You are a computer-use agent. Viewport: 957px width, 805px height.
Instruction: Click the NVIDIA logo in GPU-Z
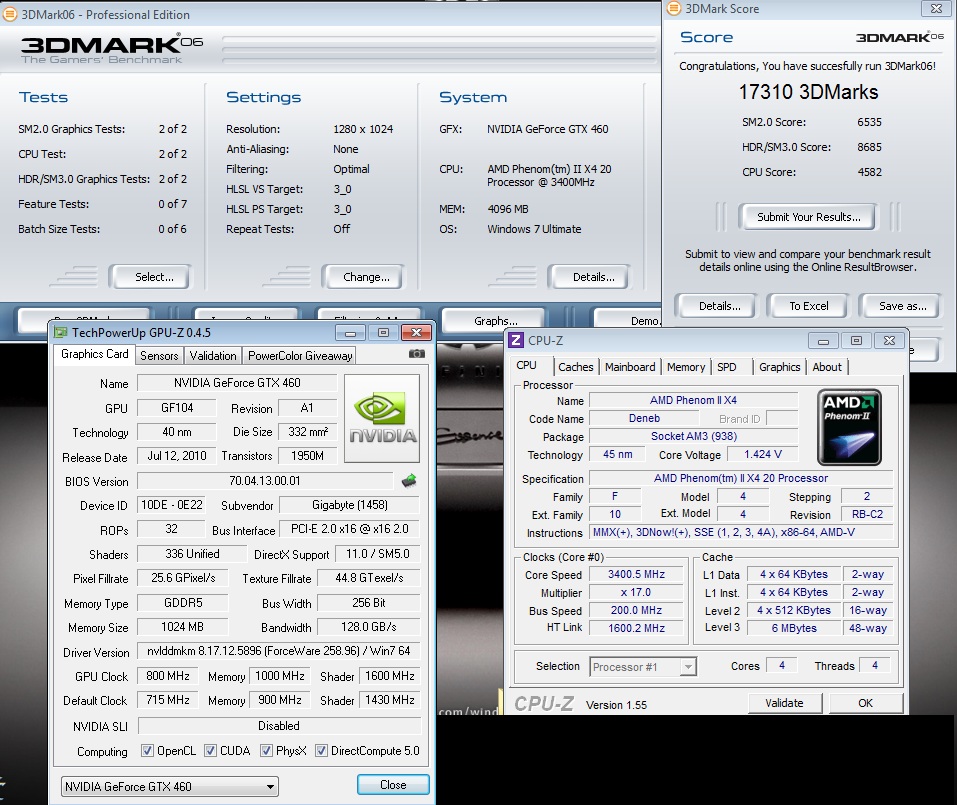(x=382, y=418)
